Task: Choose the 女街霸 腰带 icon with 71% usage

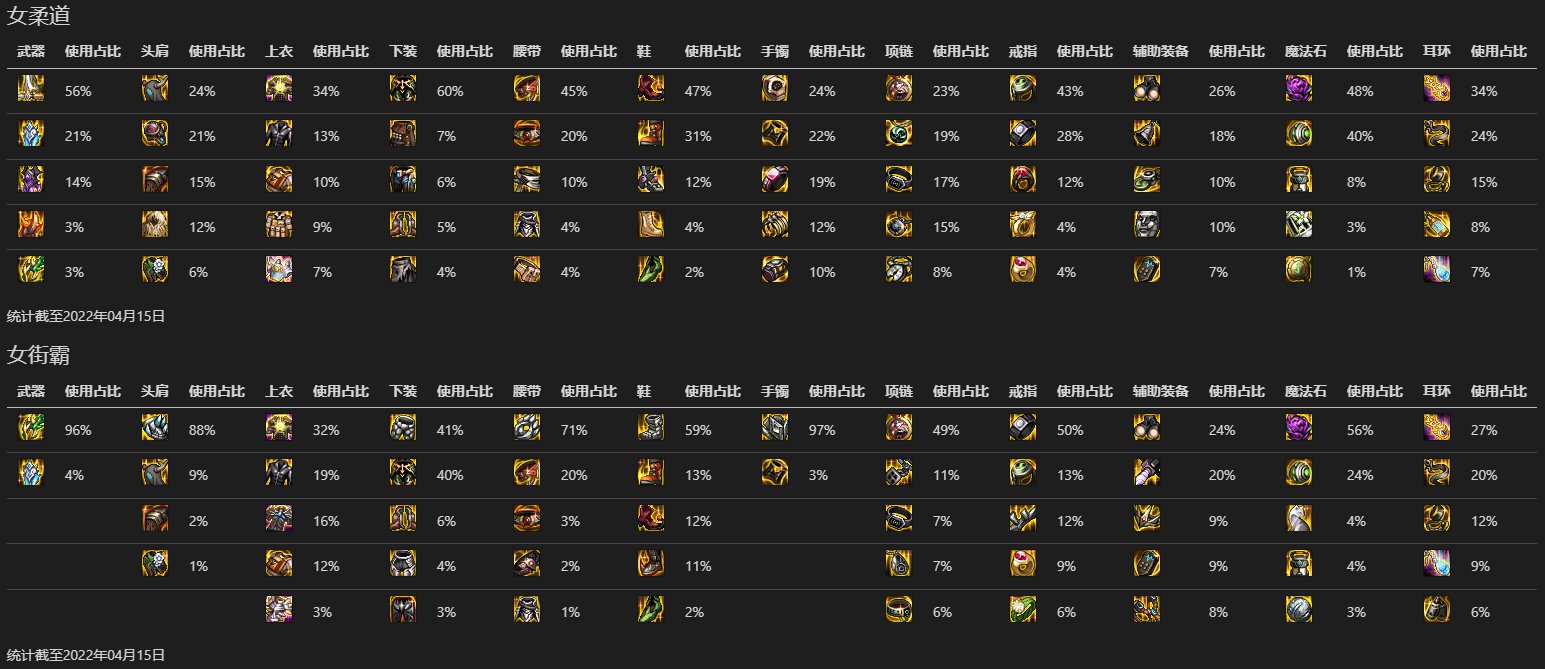Action: (527, 428)
